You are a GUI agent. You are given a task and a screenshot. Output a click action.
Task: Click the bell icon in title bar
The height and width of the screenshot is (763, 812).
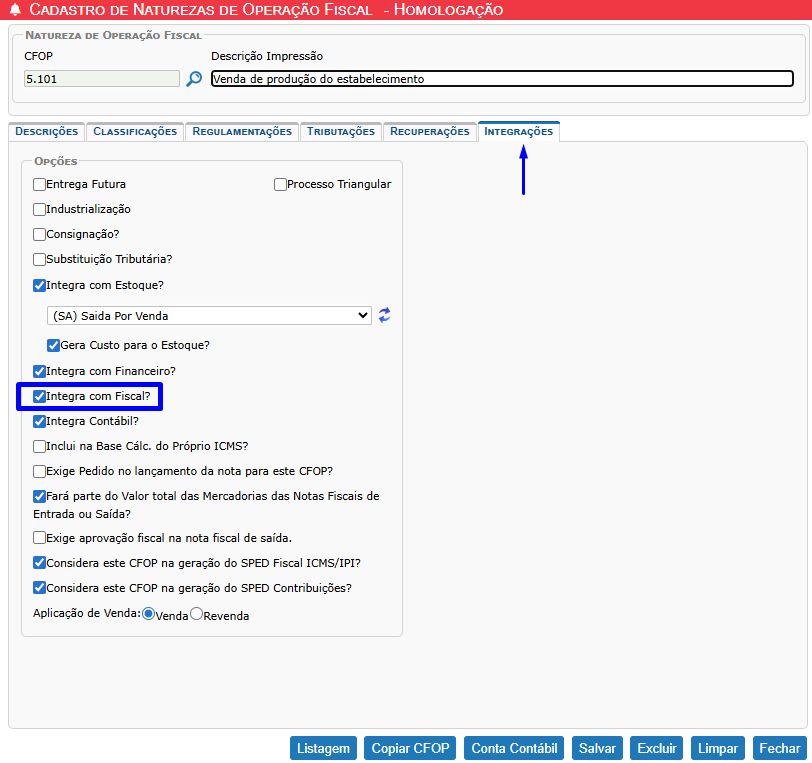pos(14,10)
